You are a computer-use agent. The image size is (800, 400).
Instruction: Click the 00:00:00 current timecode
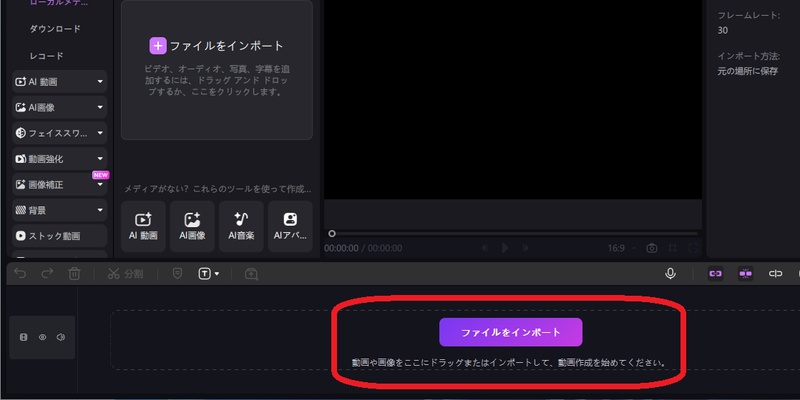coord(341,248)
